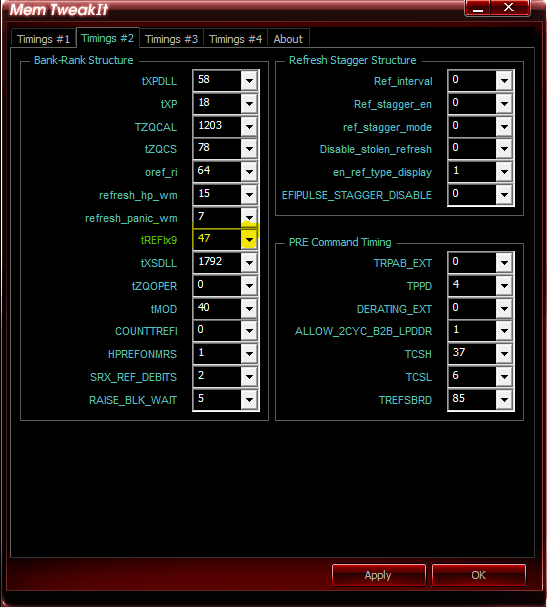
Task: Open the TCSH dropdown arrow
Action: point(504,353)
